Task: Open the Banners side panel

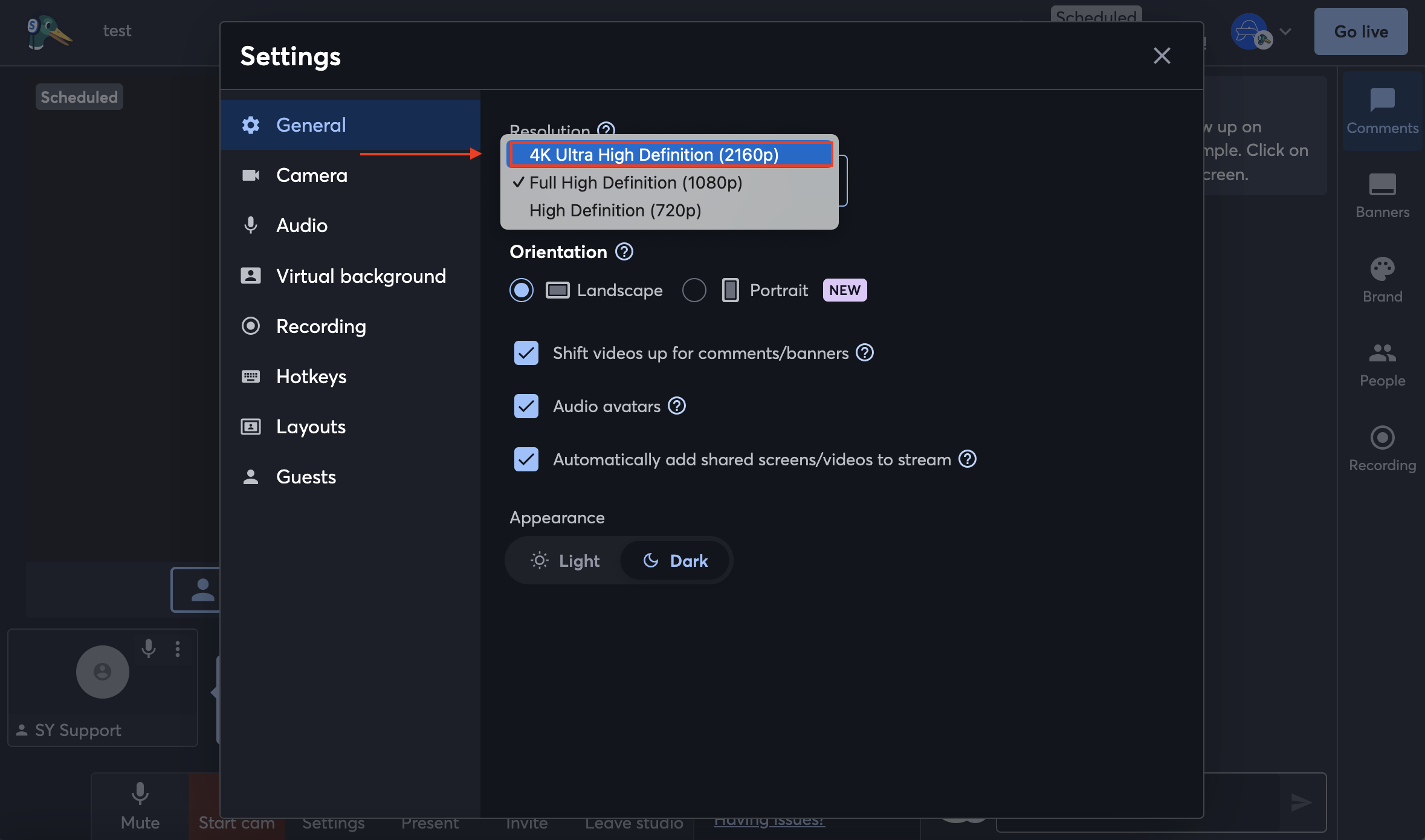Action: tap(1382, 196)
